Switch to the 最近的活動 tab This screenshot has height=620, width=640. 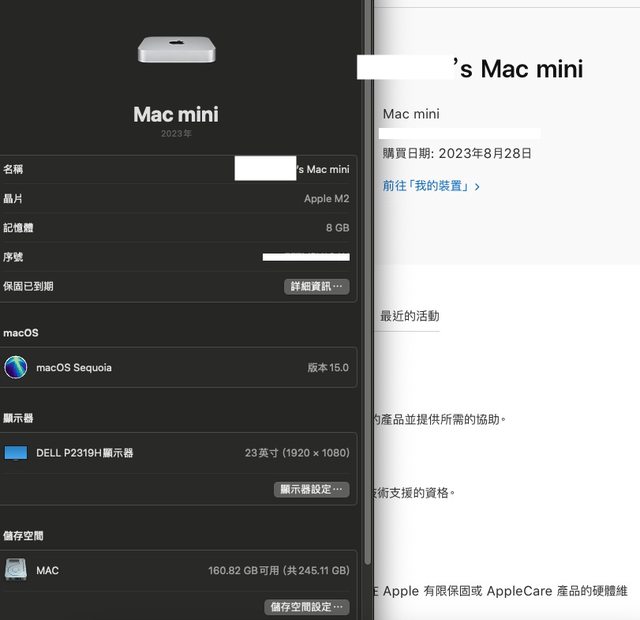[409, 316]
